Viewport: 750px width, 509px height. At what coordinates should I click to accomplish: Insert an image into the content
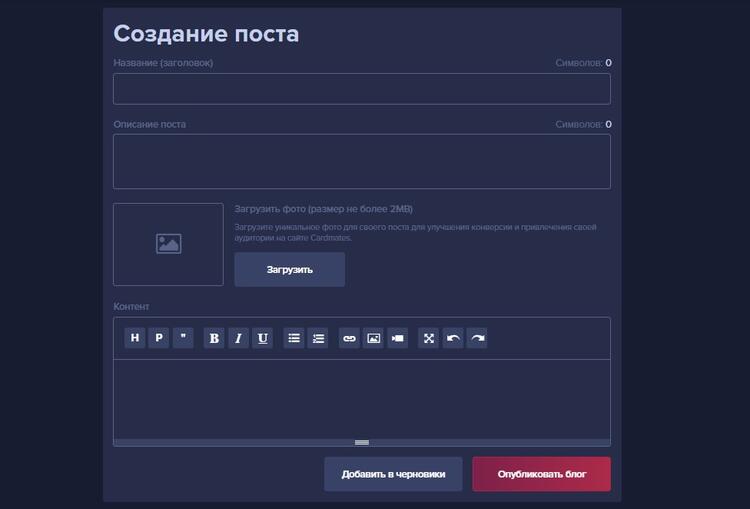pyautogui.click(x=373, y=338)
